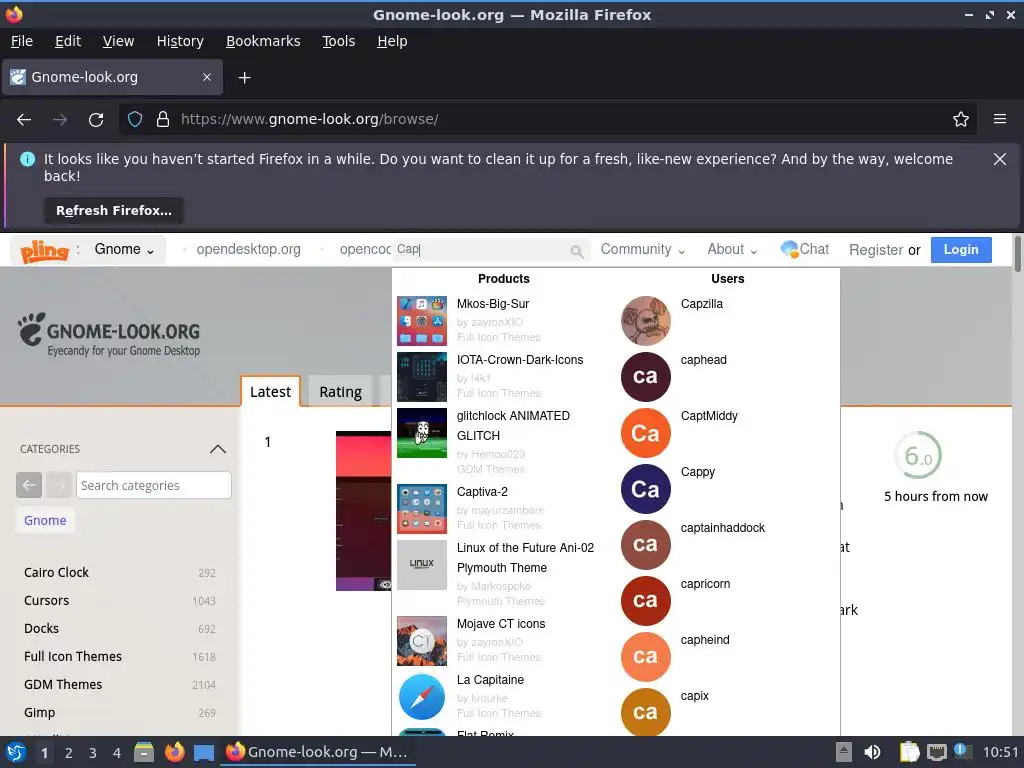Open the taskbar file manager icon
The image size is (1024, 768).
click(x=144, y=752)
